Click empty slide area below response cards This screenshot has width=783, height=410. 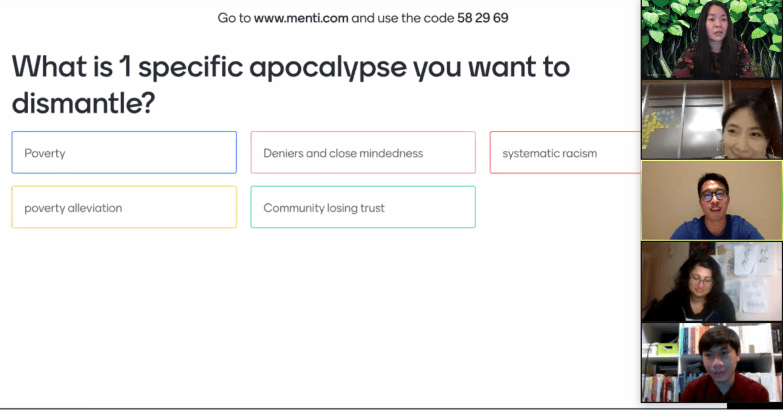(x=320, y=310)
